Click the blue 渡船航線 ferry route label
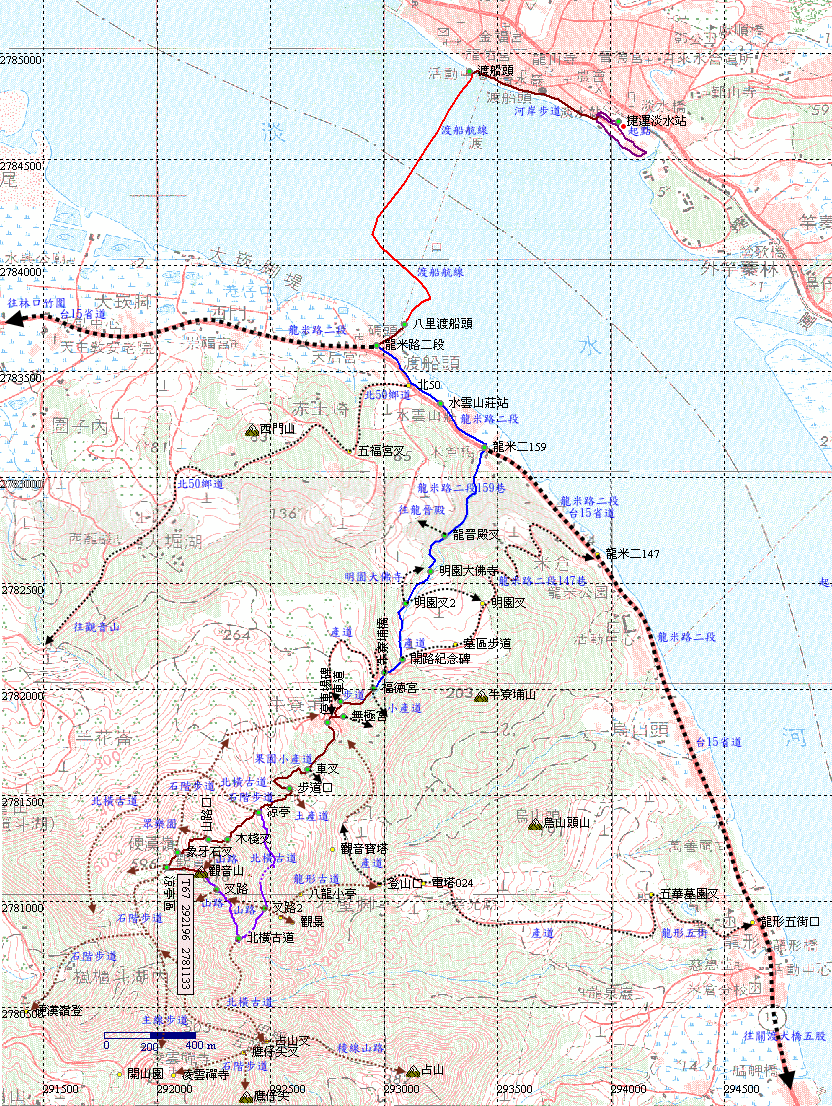The width and height of the screenshot is (832, 1106). coord(441,271)
